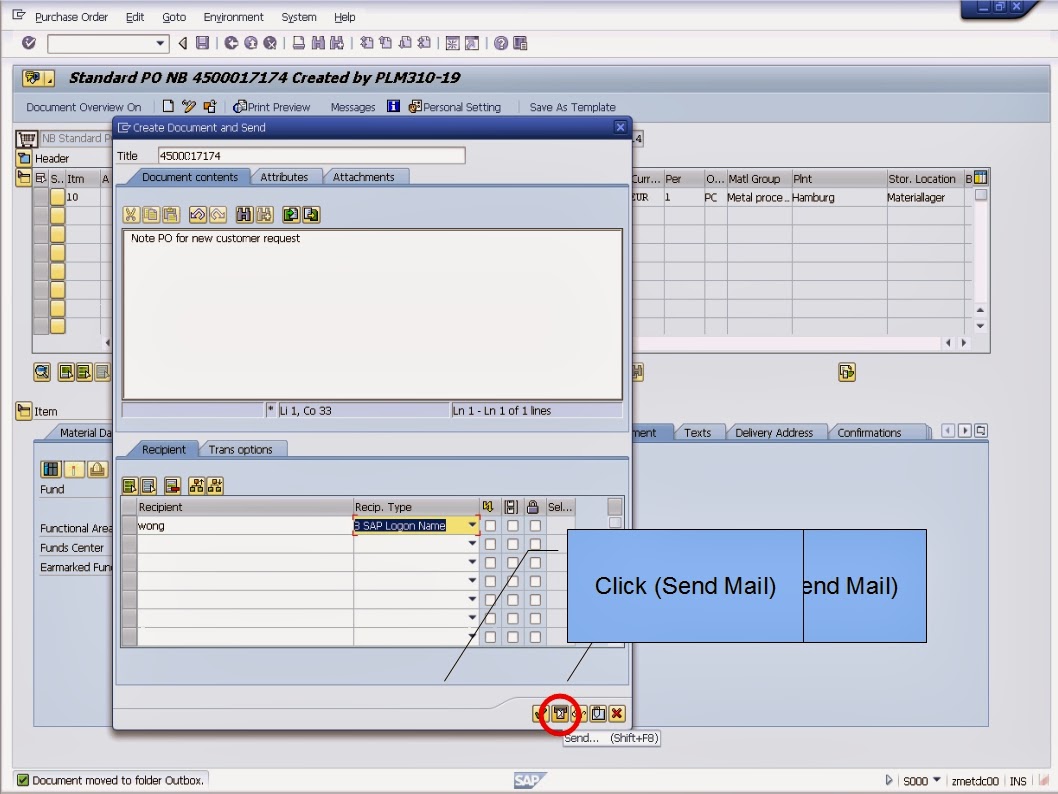Click the Customize local layout icon

coord(520,43)
